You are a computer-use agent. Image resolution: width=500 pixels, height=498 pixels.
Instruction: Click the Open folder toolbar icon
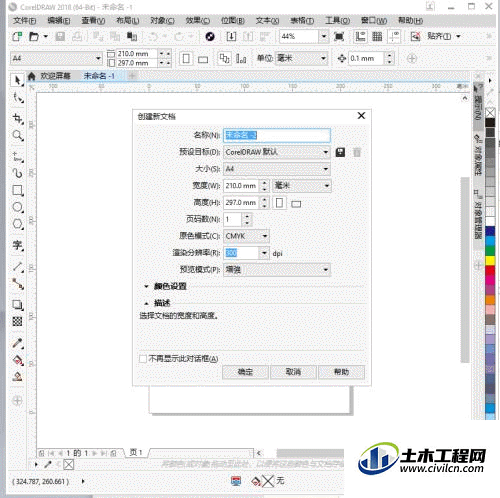tap(34, 36)
